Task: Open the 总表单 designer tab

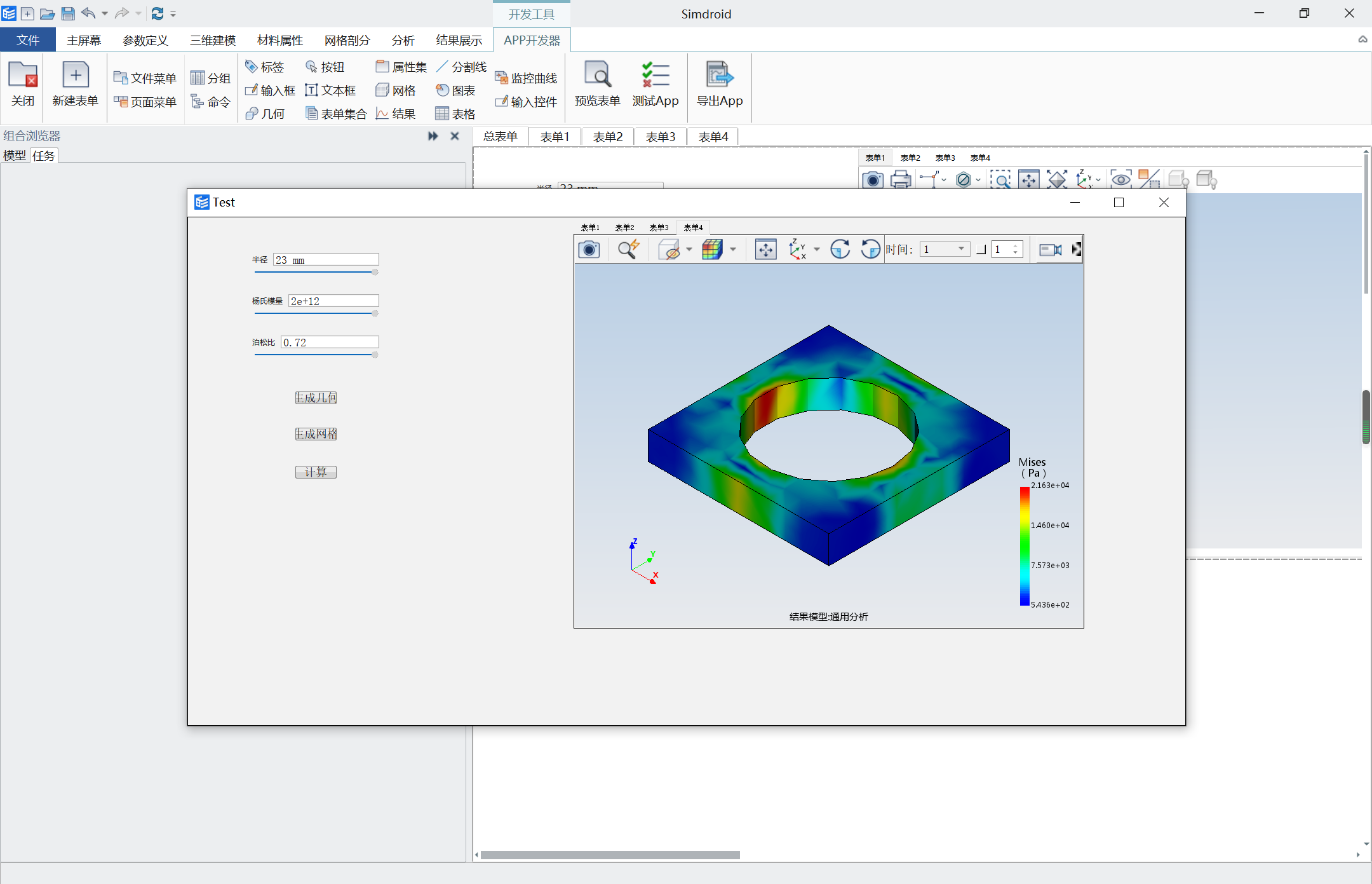Action: click(501, 137)
